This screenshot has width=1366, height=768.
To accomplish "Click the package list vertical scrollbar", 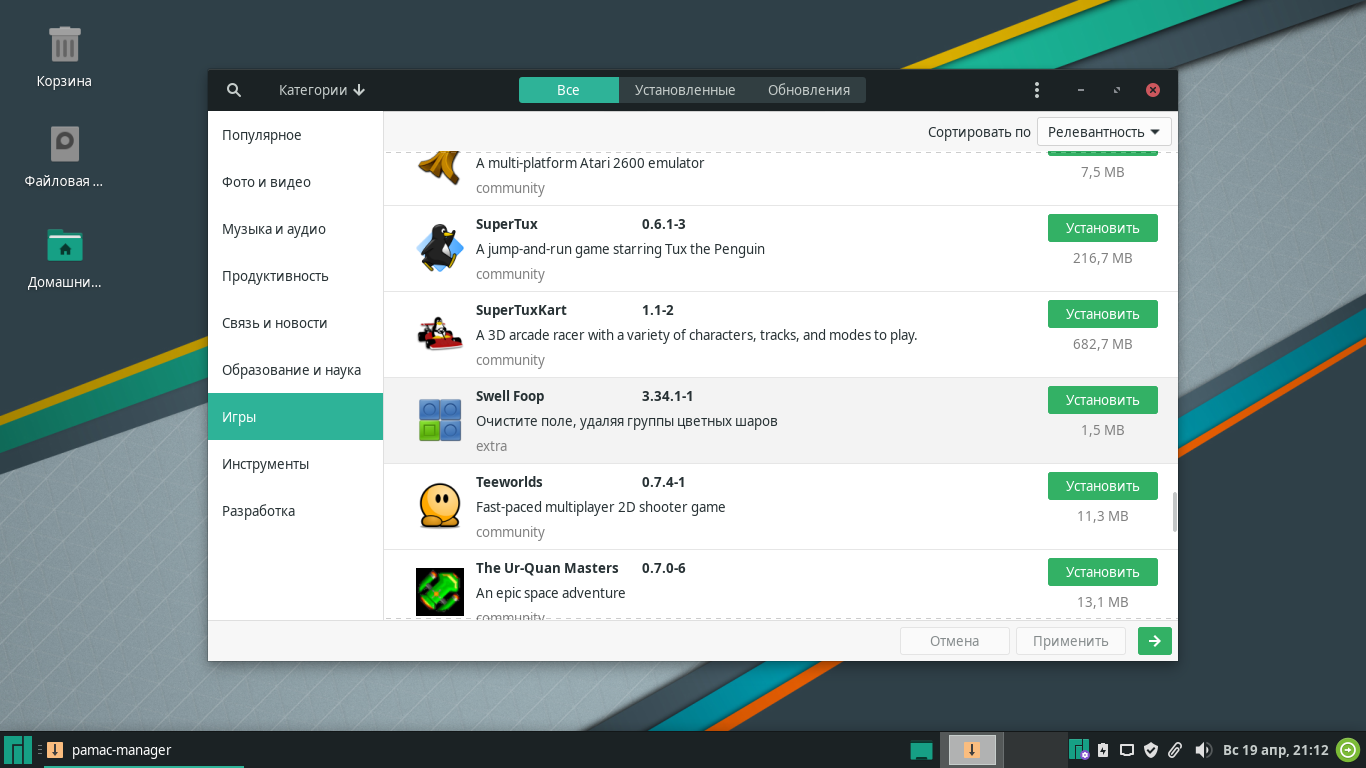I will 1174,512.
